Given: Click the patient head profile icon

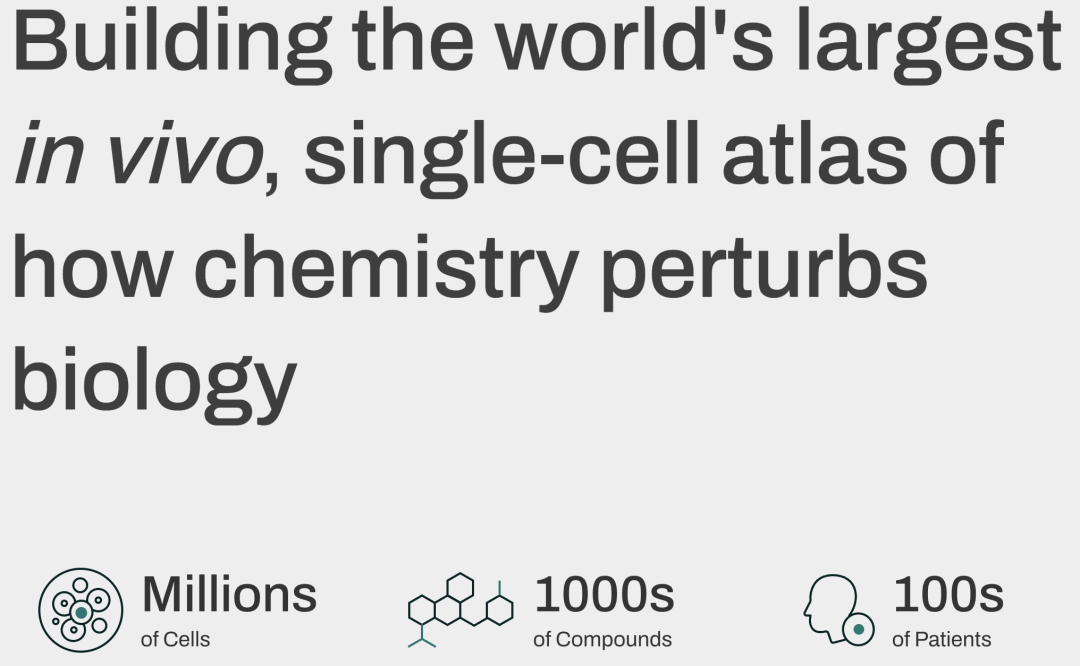Looking at the screenshot, I should point(839,610).
